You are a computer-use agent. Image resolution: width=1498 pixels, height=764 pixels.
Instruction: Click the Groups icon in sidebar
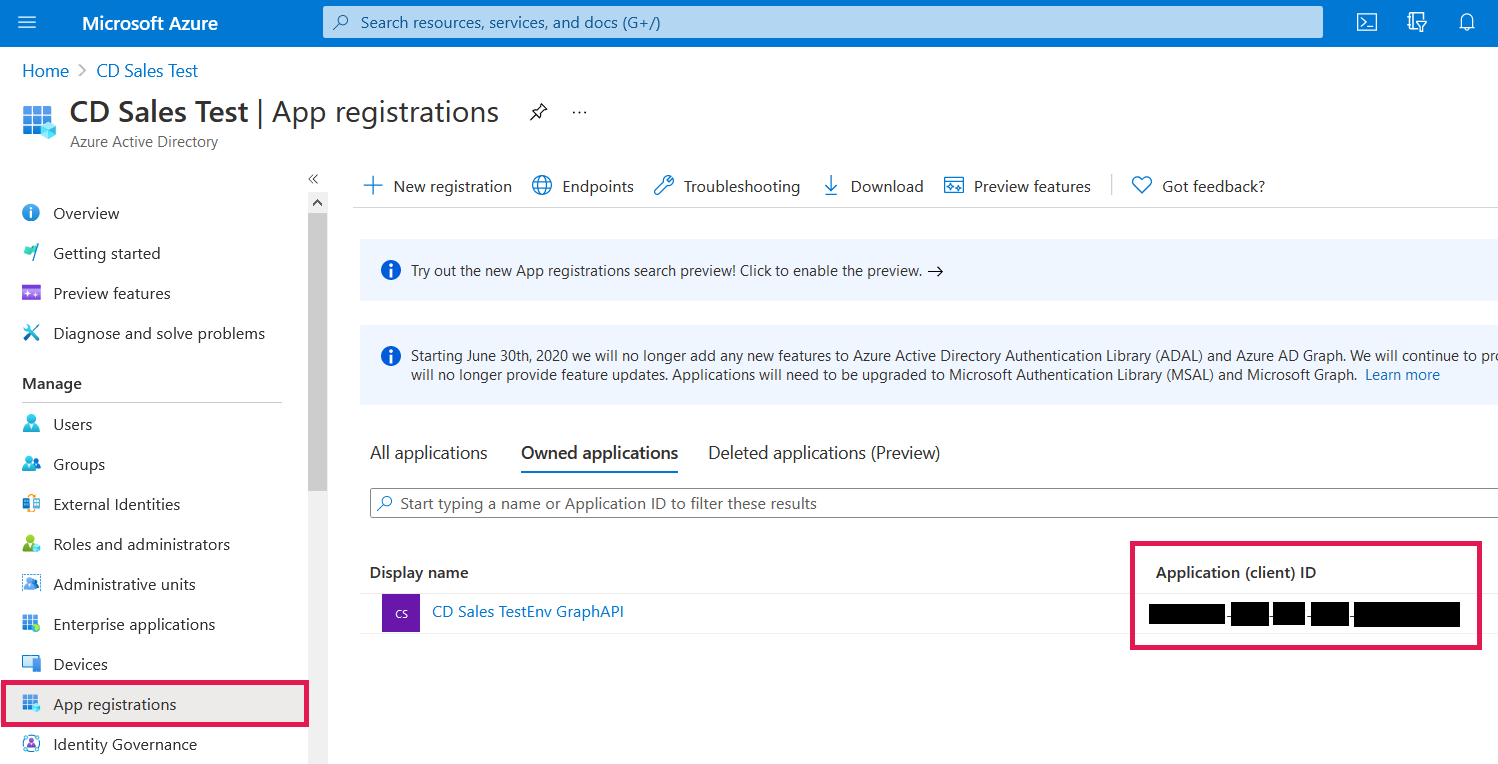[x=31, y=464]
